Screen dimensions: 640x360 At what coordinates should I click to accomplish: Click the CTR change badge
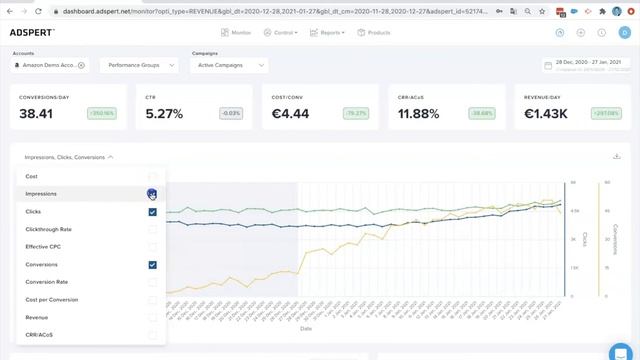pyautogui.click(x=231, y=113)
